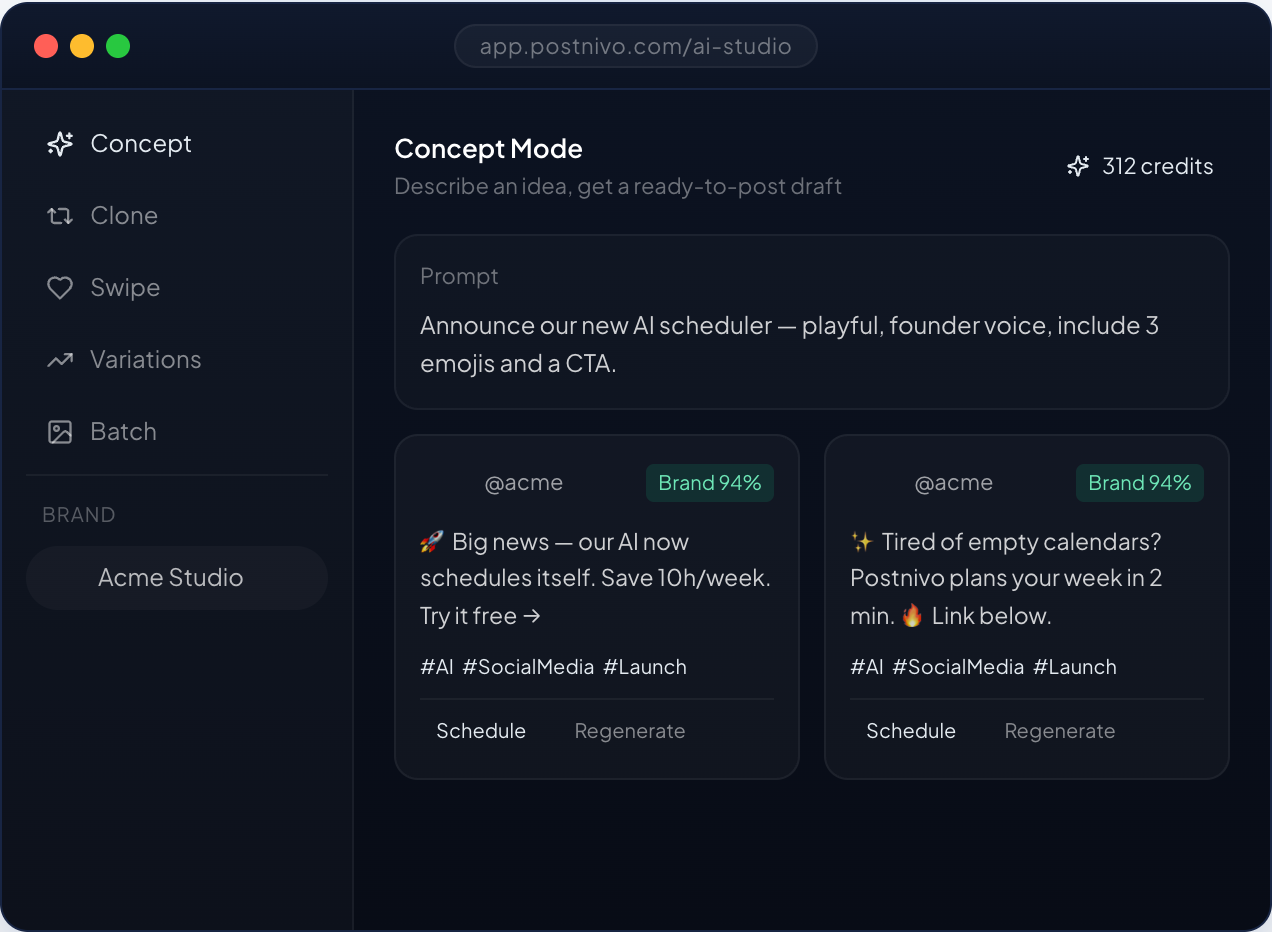This screenshot has width=1272, height=932.
Task: Click the BRAND section label
Action: (79, 515)
